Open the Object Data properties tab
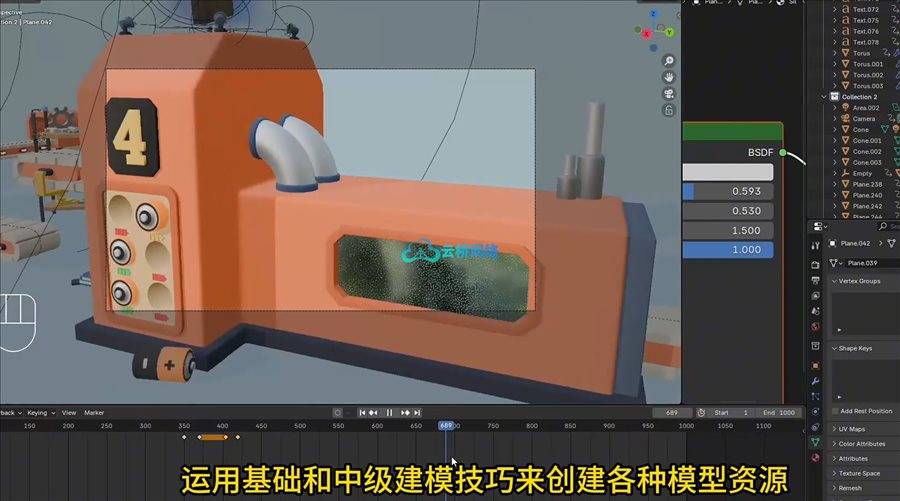This screenshot has height=501, width=900. 815,441
